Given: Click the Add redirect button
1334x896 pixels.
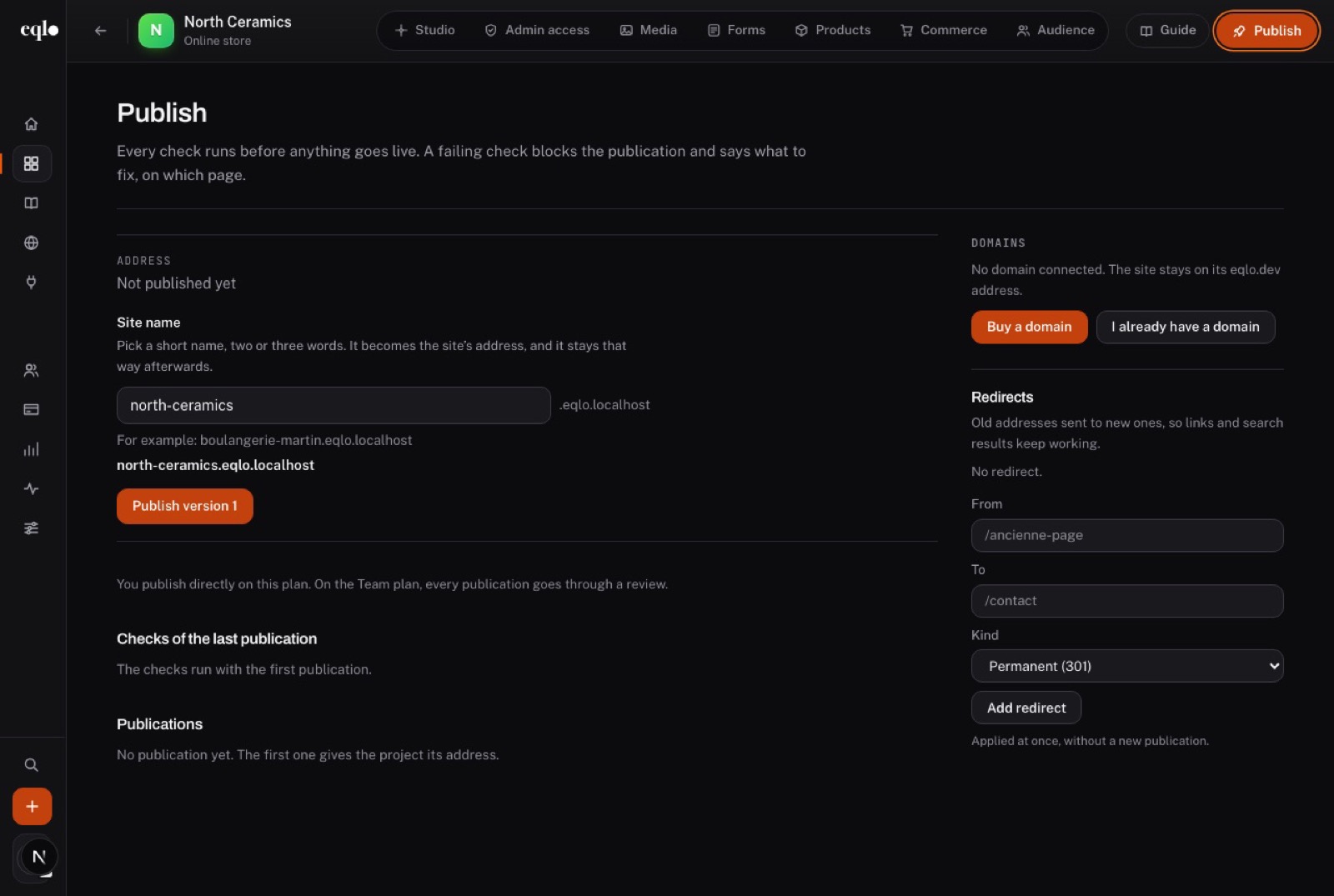Looking at the screenshot, I should click(1026, 708).
